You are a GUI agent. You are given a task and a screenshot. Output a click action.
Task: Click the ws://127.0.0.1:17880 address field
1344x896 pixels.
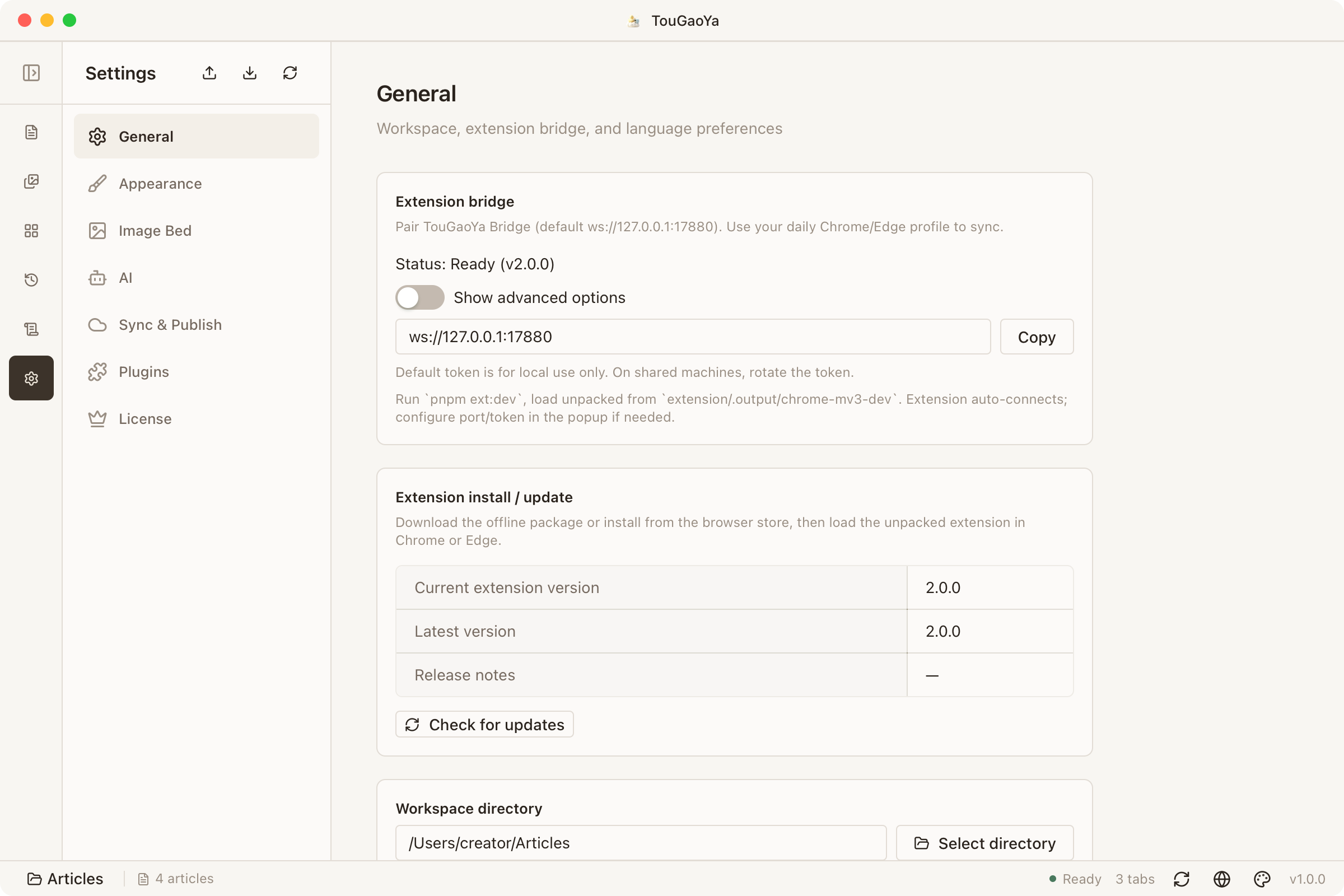(x=693, y=337)
